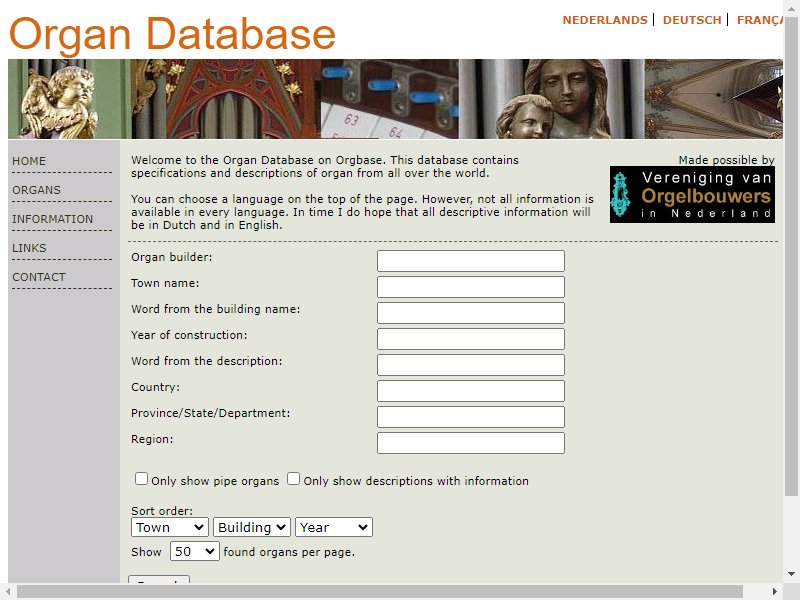
Task: Click the vertical scrollbar thumb
Action: [x=791, y=255]
